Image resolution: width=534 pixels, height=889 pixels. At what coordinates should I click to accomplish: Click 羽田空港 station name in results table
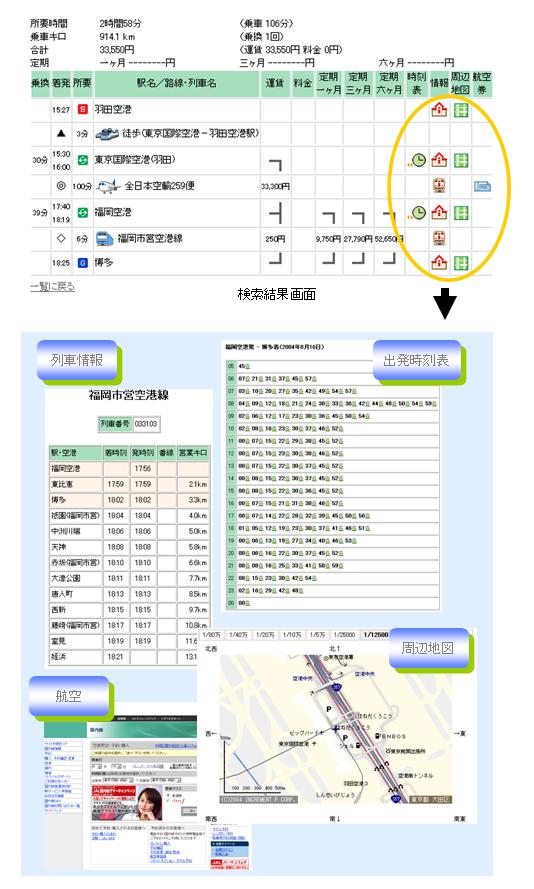[113, 109]
